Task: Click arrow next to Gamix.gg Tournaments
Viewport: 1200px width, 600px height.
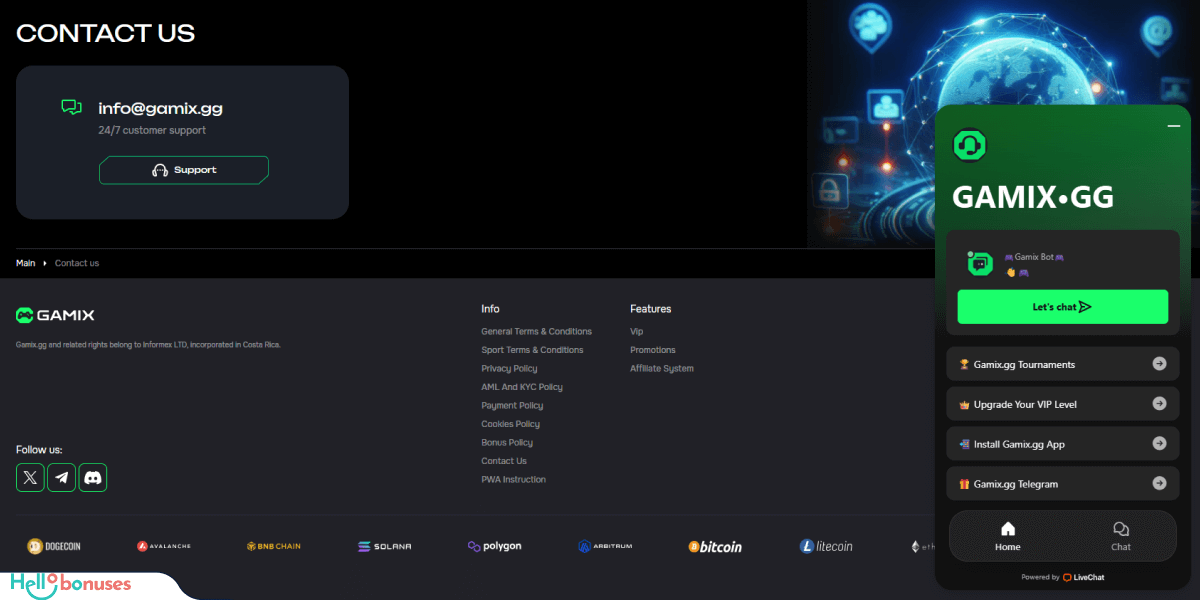Action: tap(1159, 364)
